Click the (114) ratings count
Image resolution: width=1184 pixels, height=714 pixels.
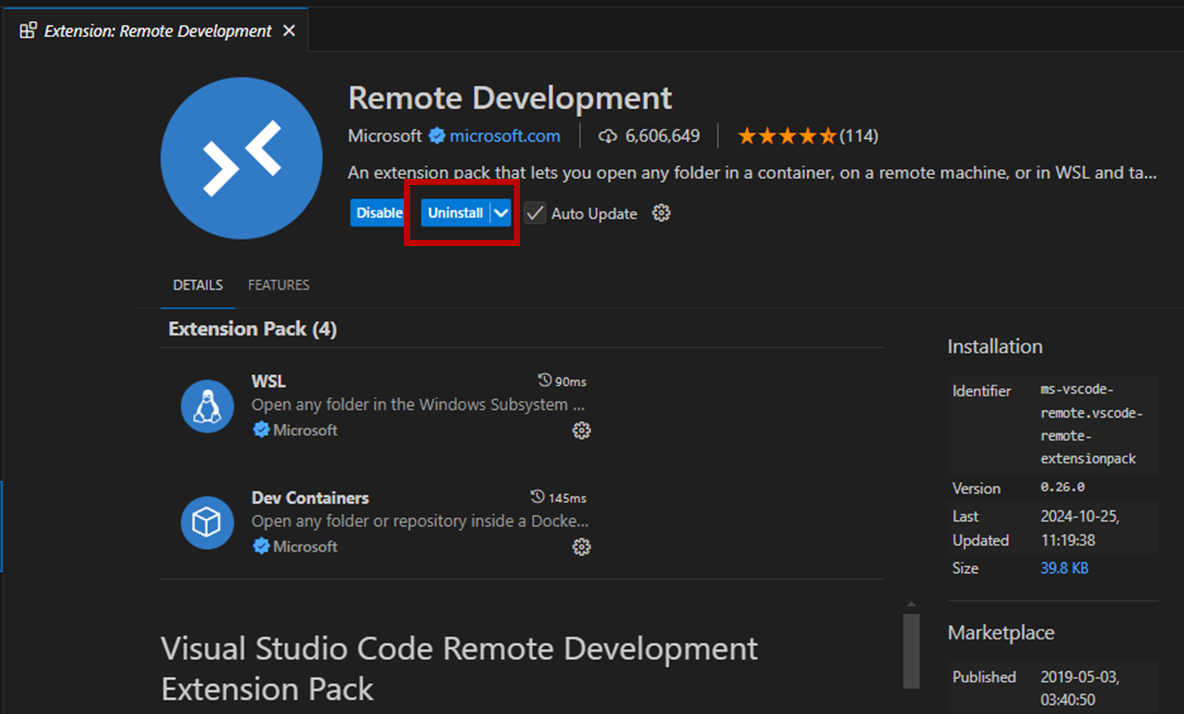point(859,136)
